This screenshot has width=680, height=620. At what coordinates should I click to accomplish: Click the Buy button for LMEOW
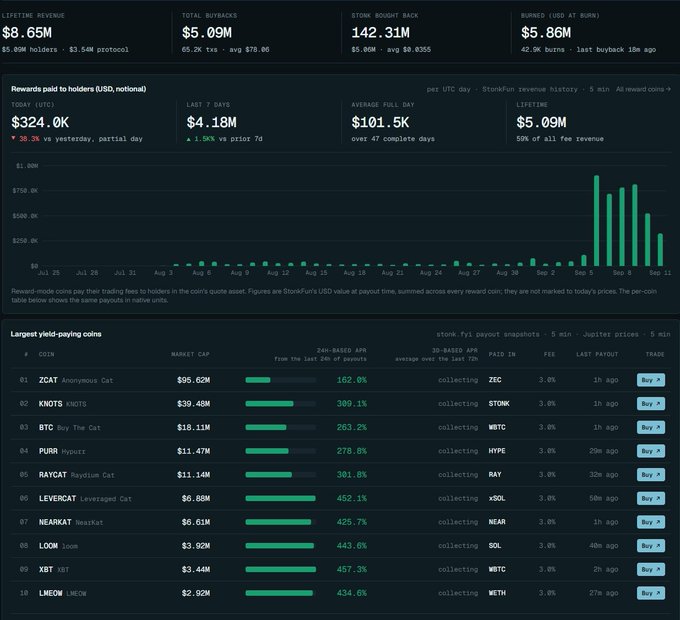(x=651, y=593)
